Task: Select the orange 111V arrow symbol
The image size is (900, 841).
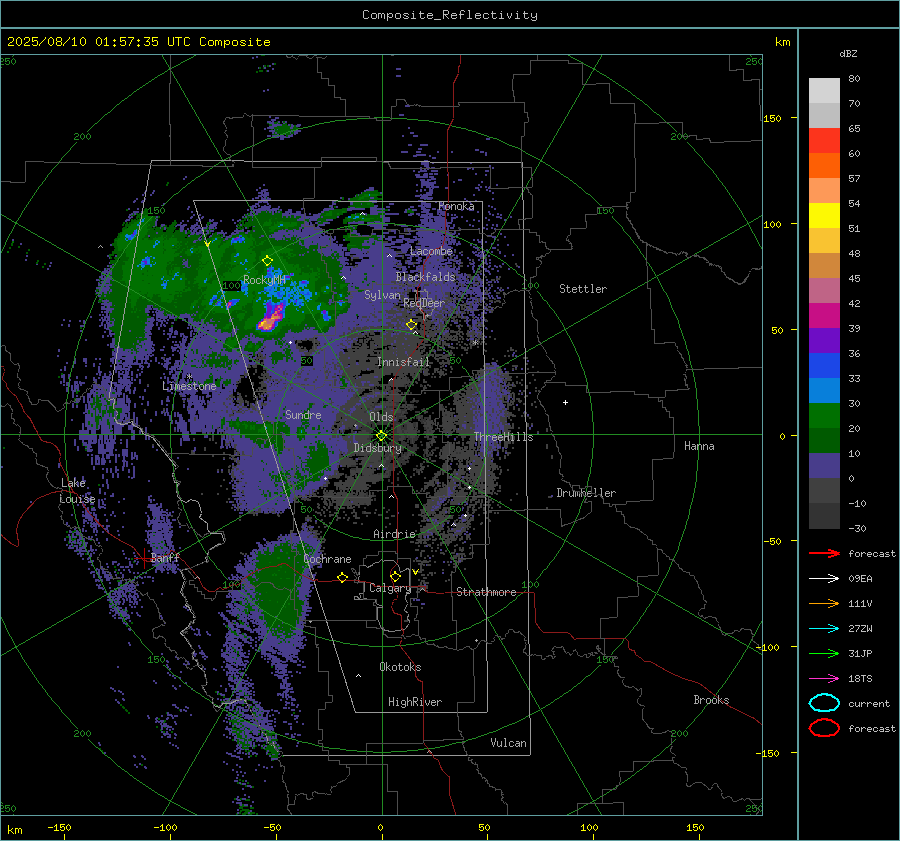Action: [x=824, y=603]
